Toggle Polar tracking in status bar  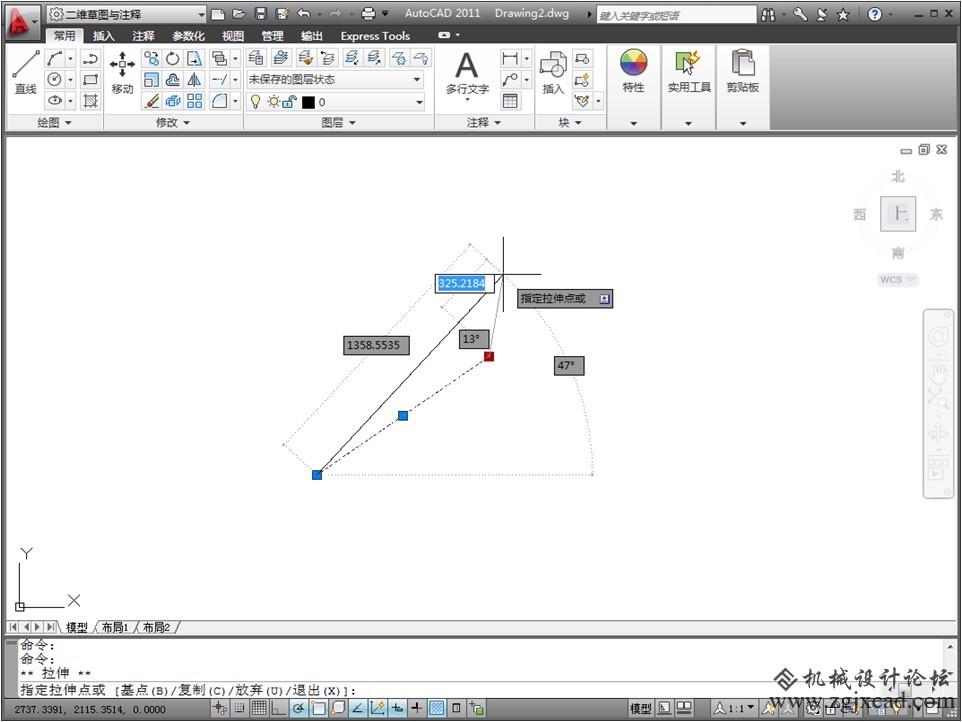coord(298,708)
